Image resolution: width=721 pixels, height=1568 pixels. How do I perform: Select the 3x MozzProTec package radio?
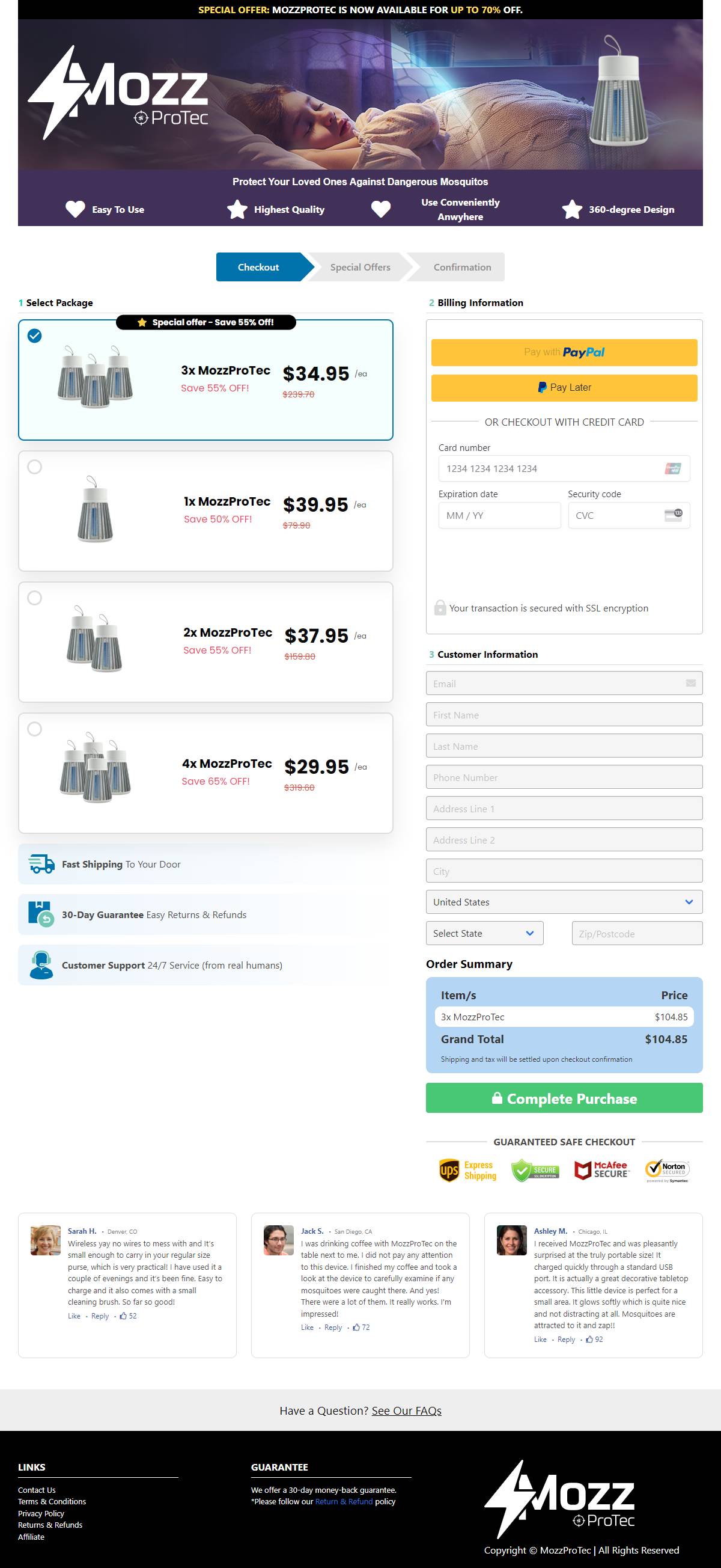coord(35,335)
